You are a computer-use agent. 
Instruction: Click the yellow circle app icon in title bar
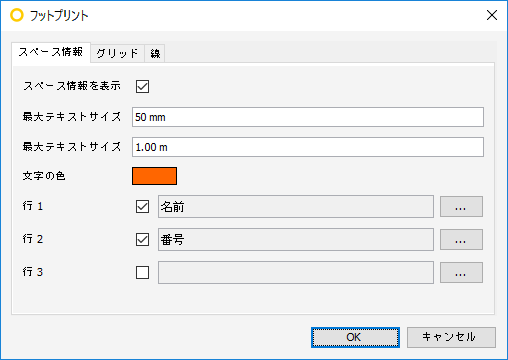coord(17,15)
